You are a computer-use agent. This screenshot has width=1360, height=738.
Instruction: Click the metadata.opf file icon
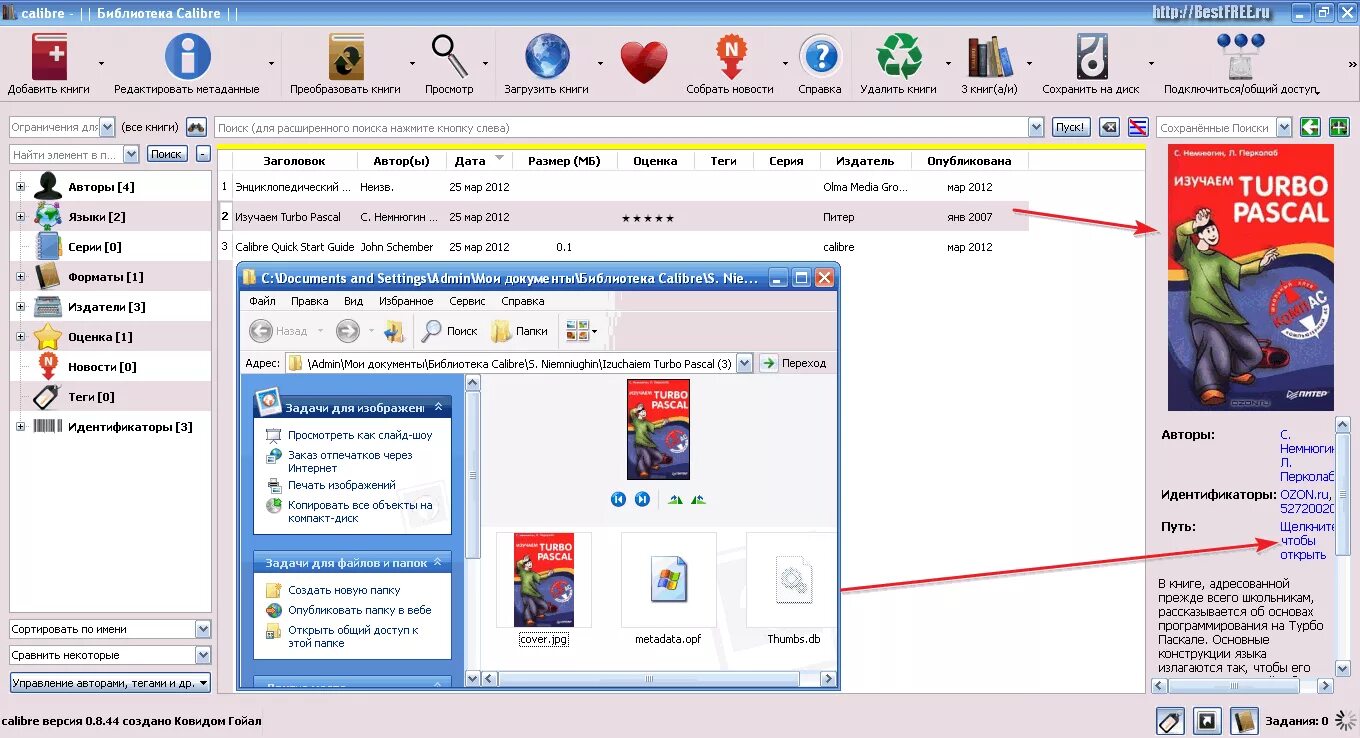coord(668,581)
